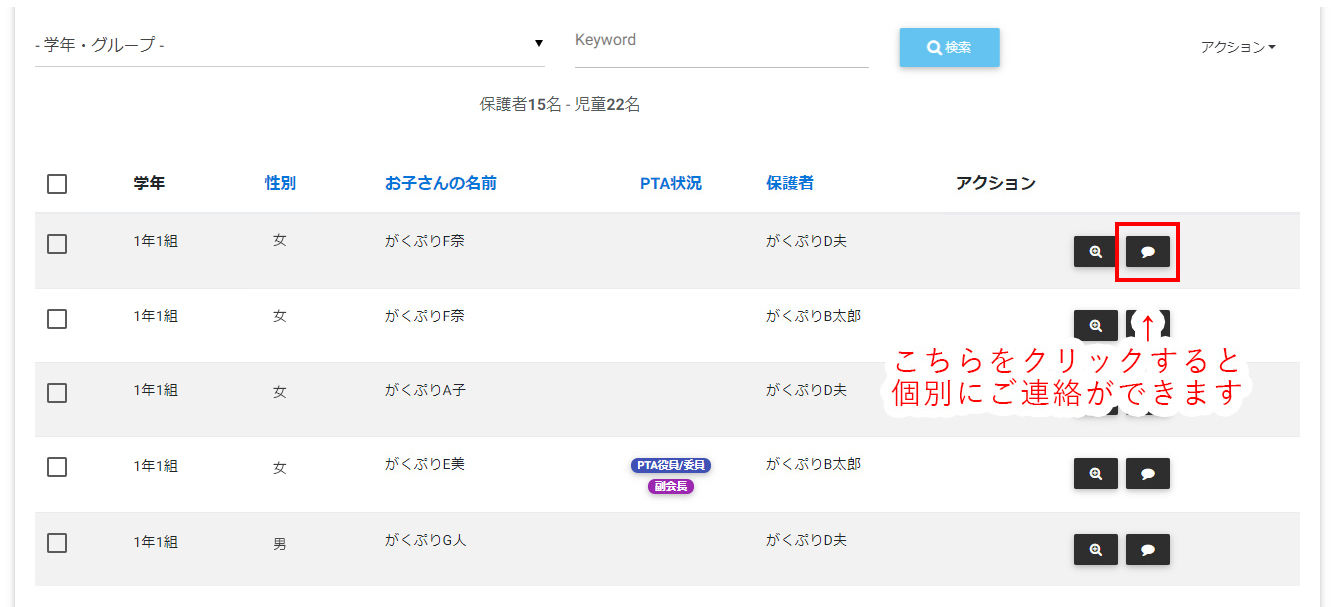
Task: Select the checkbox in がくぶりG人 row
Action: [57, 543]
